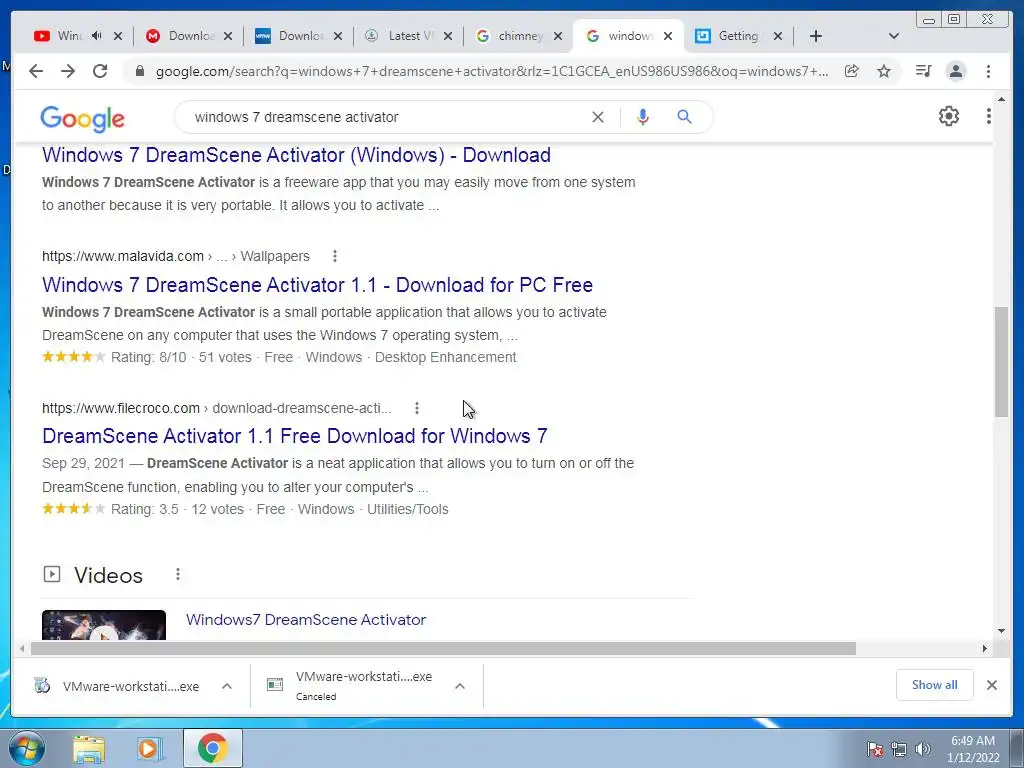Click the vertical page scrollbar thumb

coord(1001,361)
